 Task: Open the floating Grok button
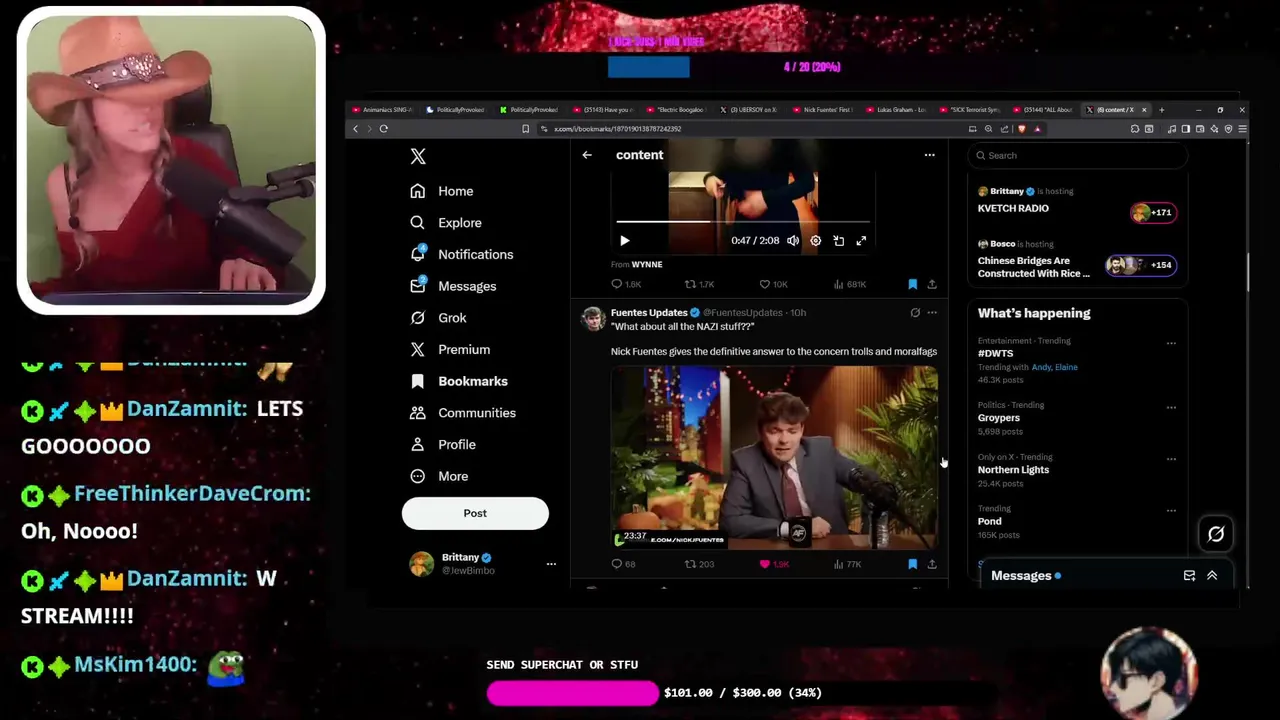coord(1216,534)
